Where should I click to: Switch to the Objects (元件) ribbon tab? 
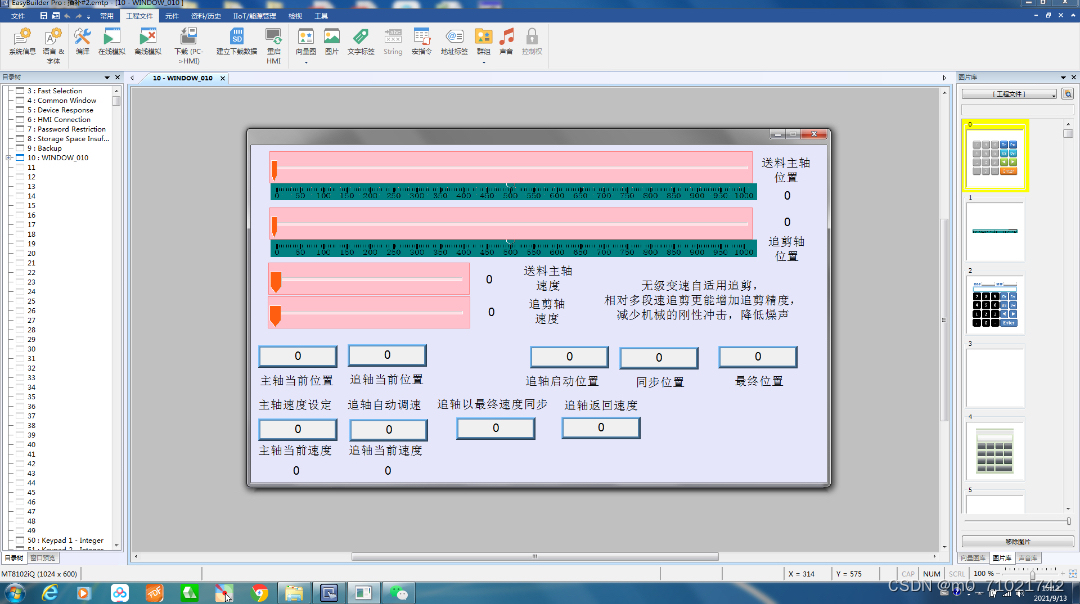[172, 16]
